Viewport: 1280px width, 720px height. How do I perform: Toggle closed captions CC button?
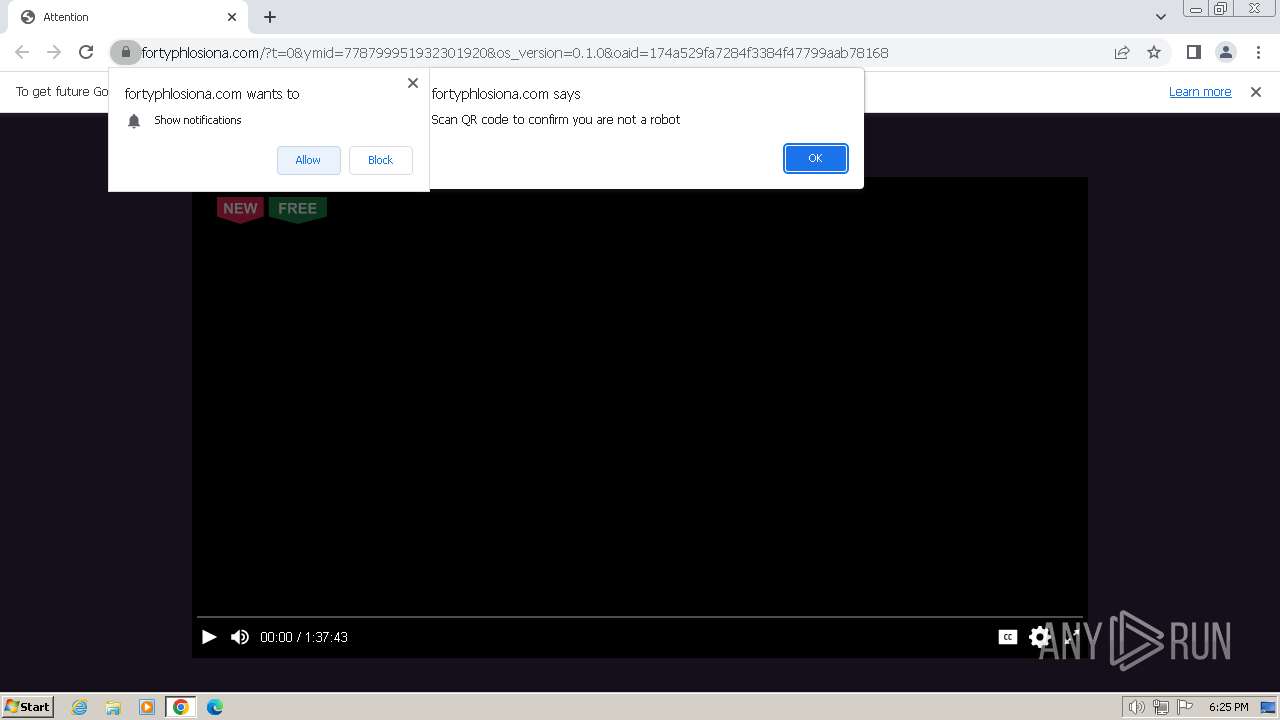[x=1008, y=637]
